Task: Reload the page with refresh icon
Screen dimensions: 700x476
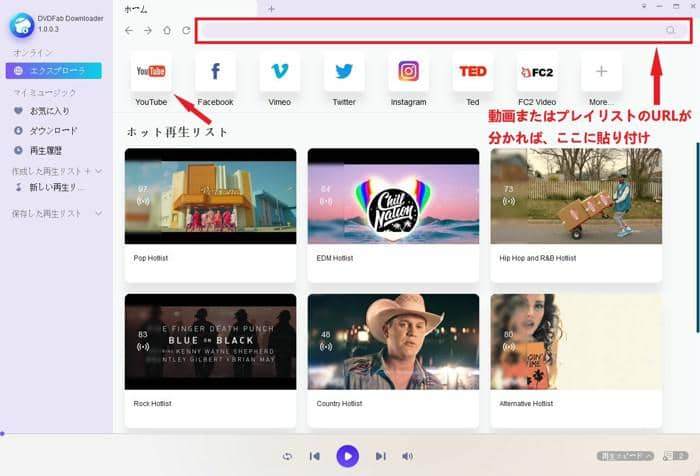Action: pos(186,30)
